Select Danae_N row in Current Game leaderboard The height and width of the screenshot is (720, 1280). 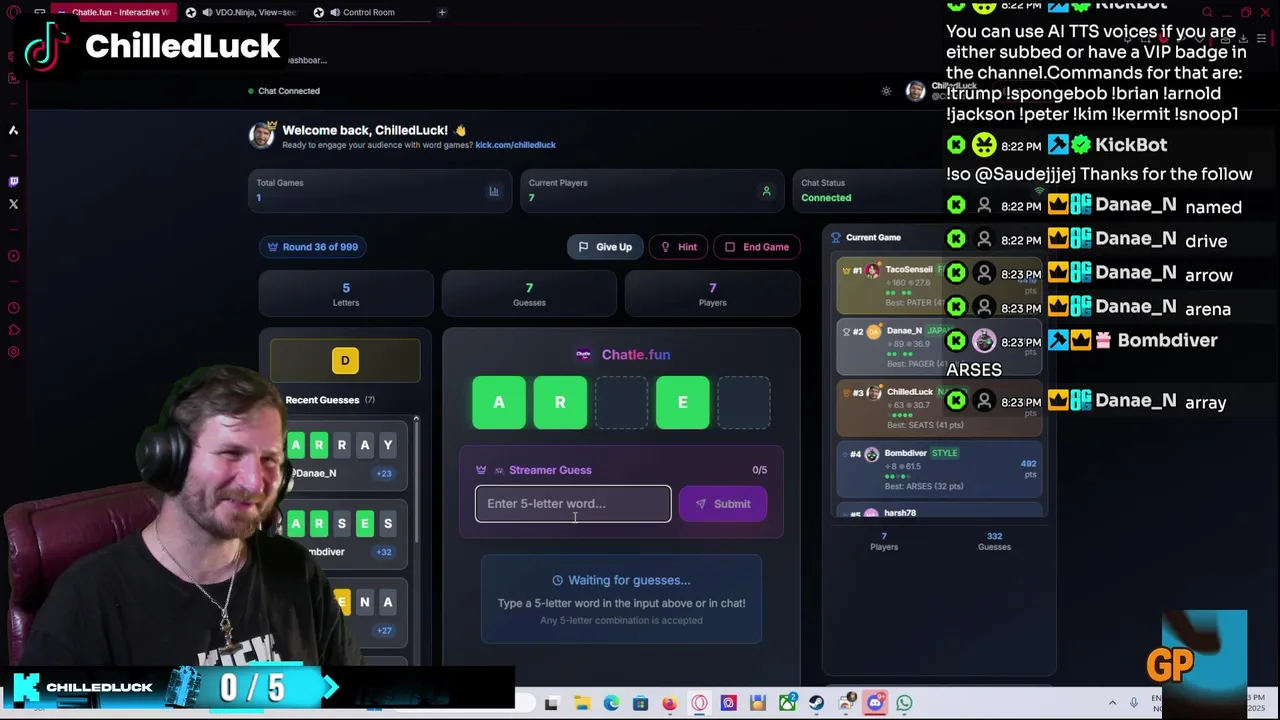click(939, 347)
